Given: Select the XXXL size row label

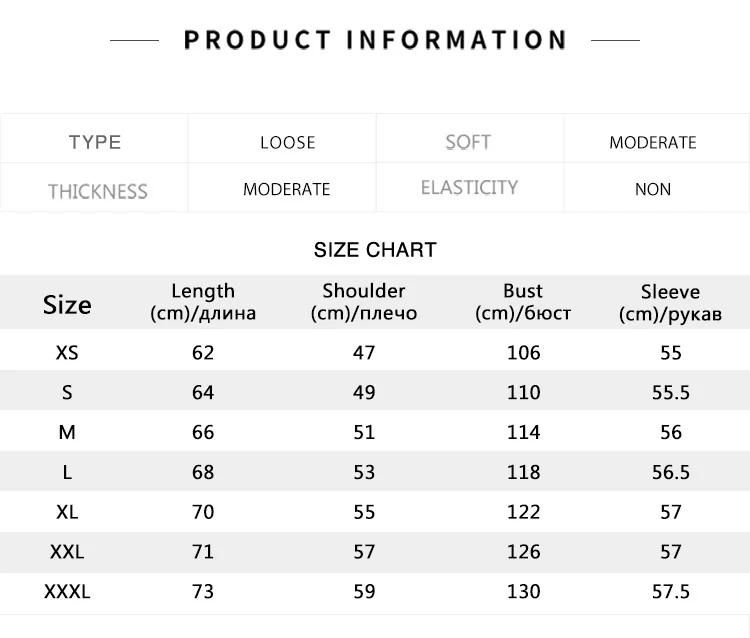Looking at the screenshot, I should tap(67, 591).
